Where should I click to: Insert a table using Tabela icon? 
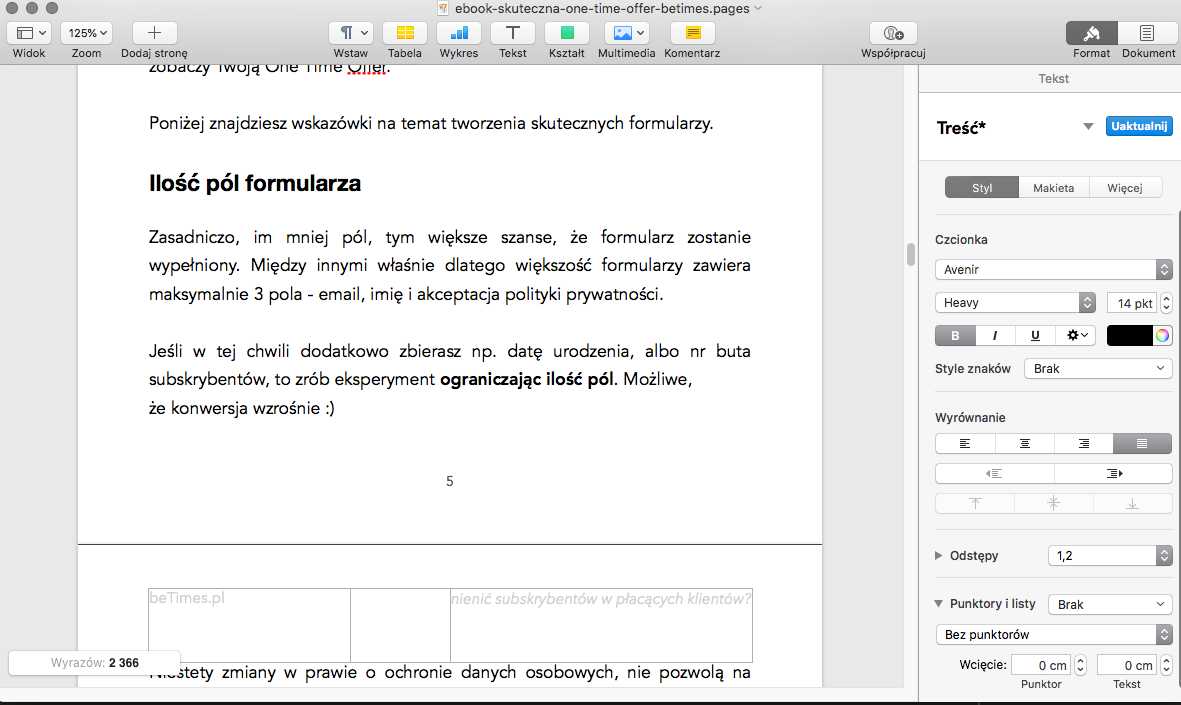pyautogui.click(x=405, y=33)
